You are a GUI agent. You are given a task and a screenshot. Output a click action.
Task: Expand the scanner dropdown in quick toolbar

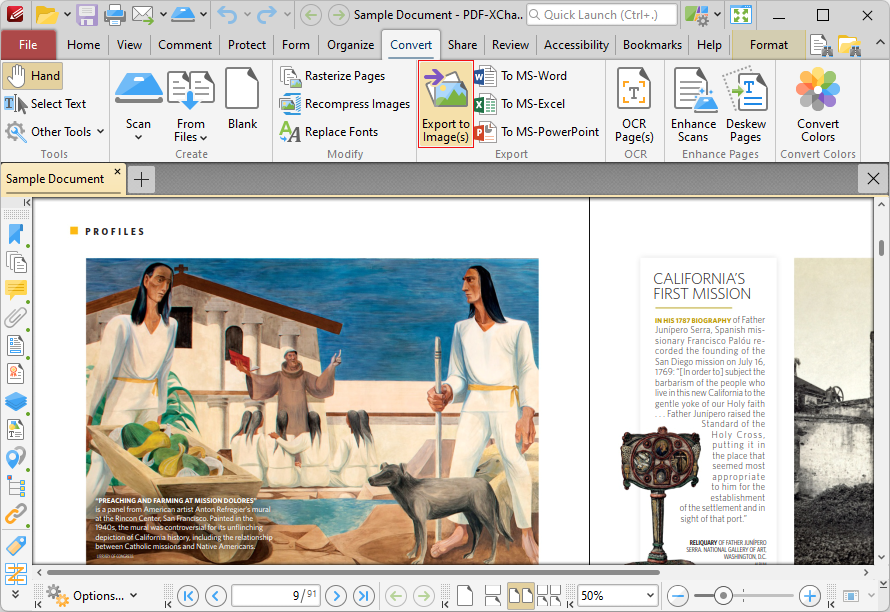(203, 15)
